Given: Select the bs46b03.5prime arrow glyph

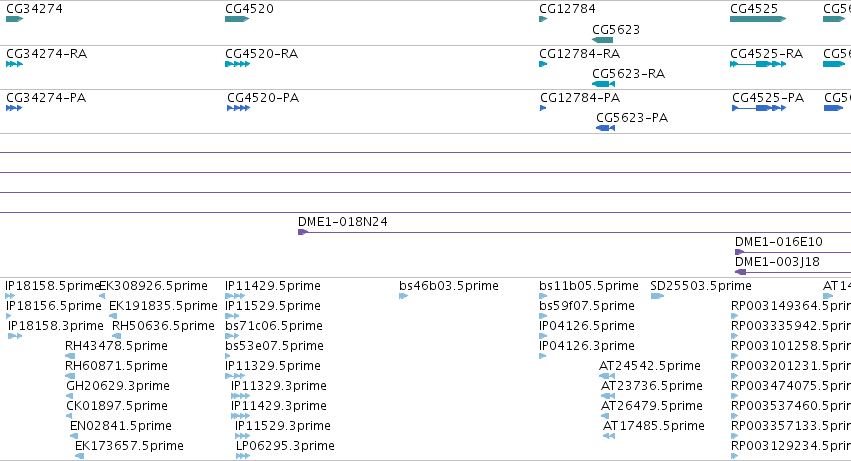Looking at the screenshot, I should point(403,296).
